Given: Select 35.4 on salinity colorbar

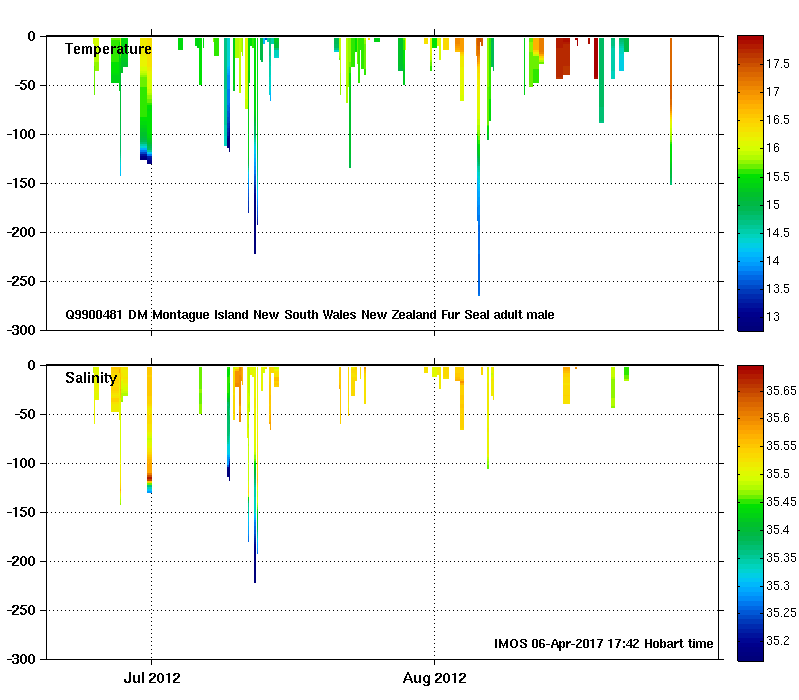Looking at the screenshot, I should click(x=778, y=530).
